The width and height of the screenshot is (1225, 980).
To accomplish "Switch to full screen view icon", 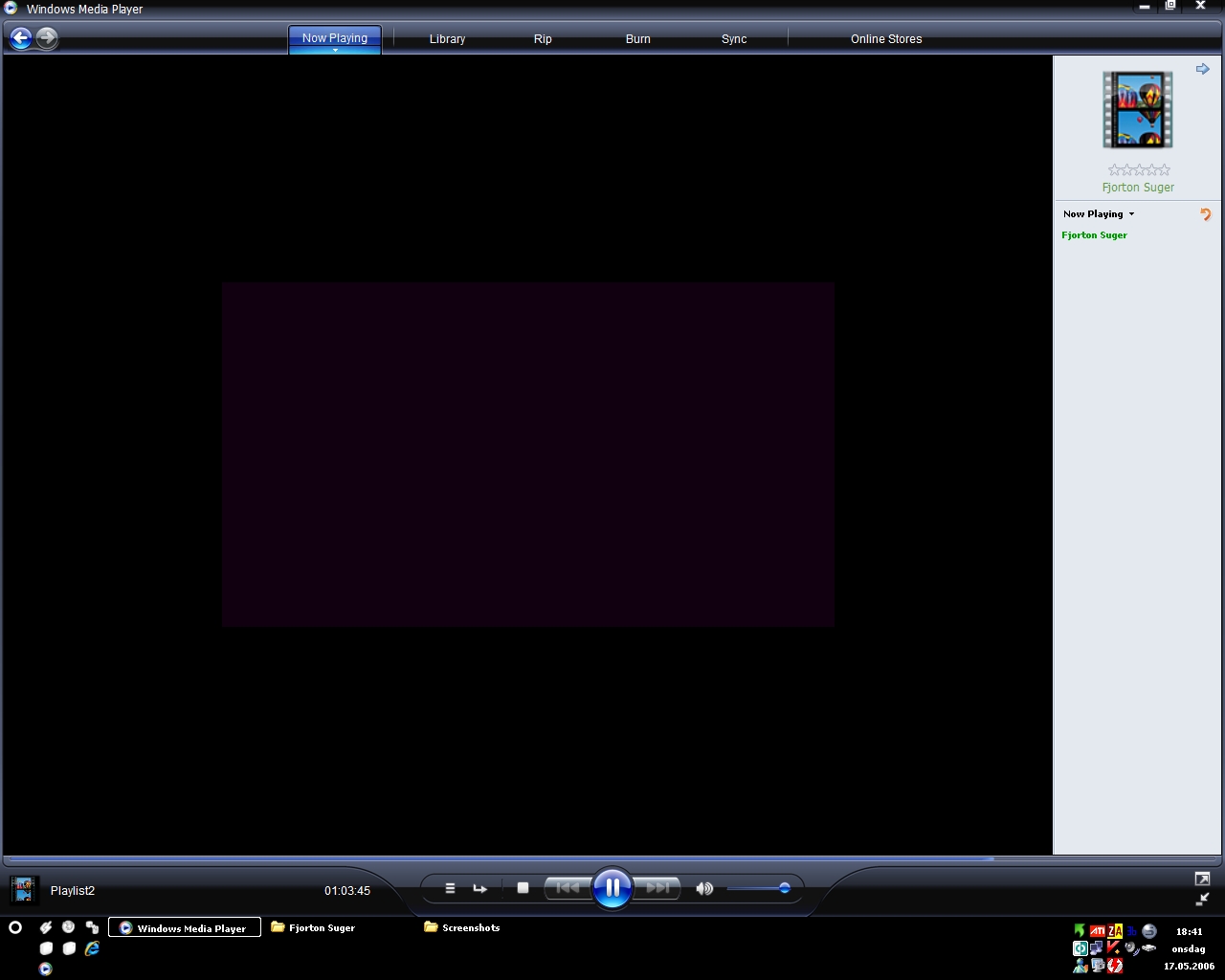I will pos(1202,879).
